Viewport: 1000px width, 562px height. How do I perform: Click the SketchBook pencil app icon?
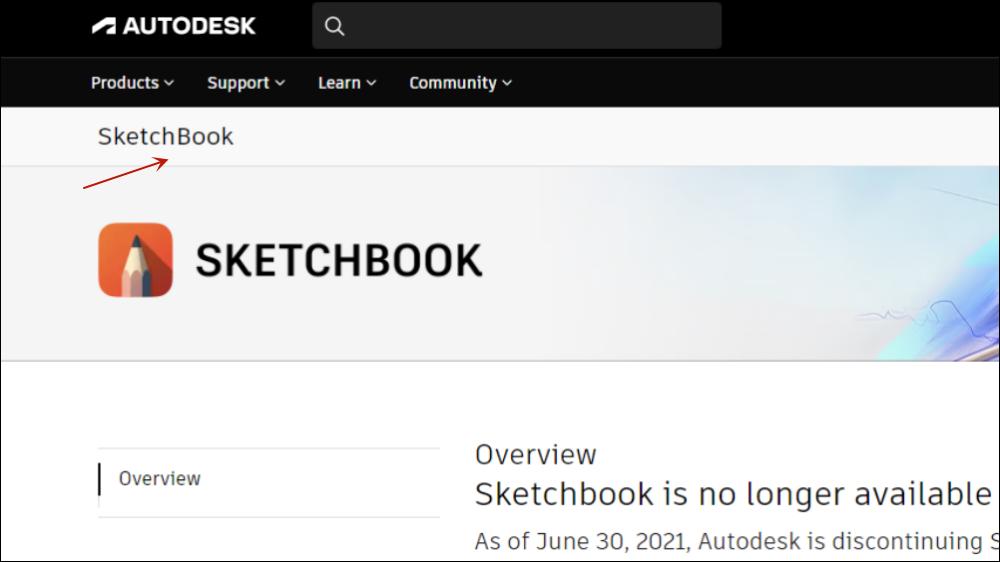tap(135, 260)
